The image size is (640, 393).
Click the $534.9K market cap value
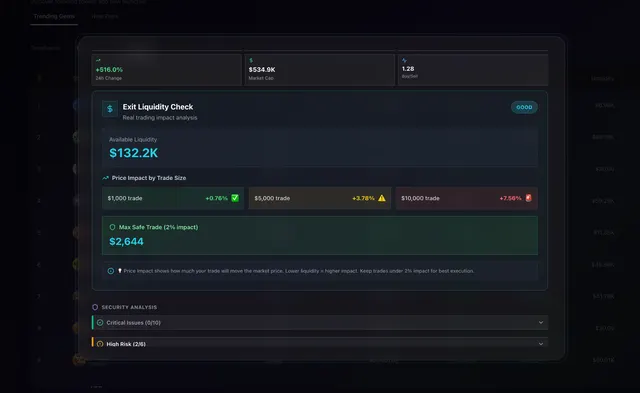point(262,70)
